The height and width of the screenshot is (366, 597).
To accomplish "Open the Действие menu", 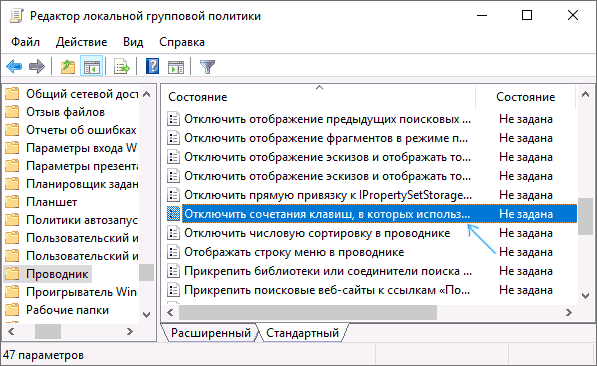I will pos(81,42).
